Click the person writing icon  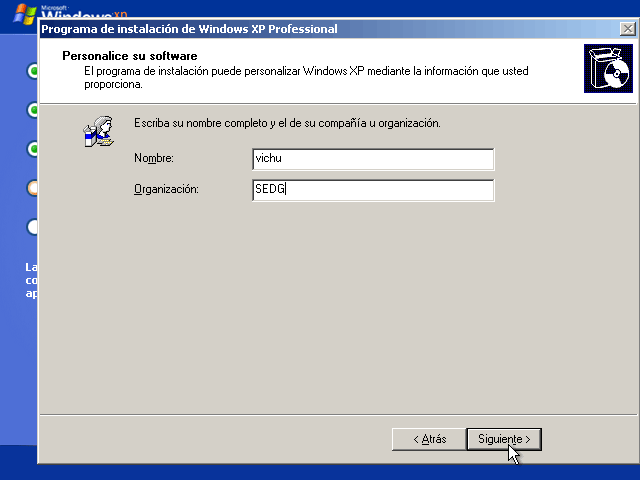(x=97, y=131)
